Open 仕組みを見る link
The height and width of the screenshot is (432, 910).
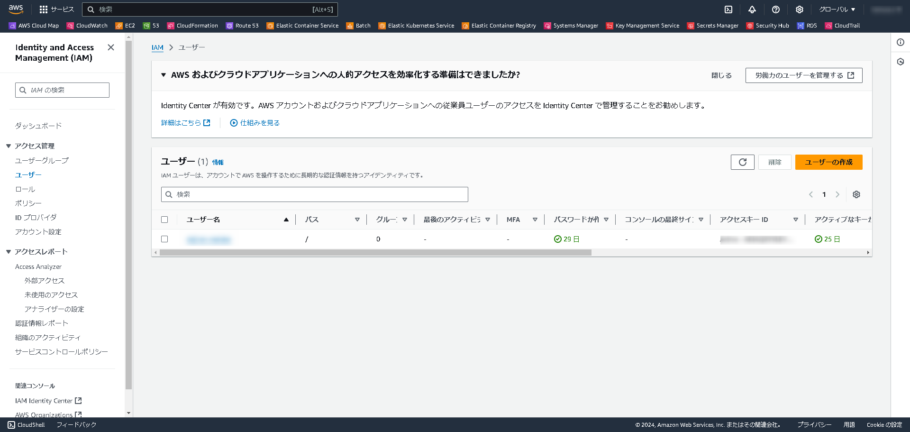(x=255, y=123)
